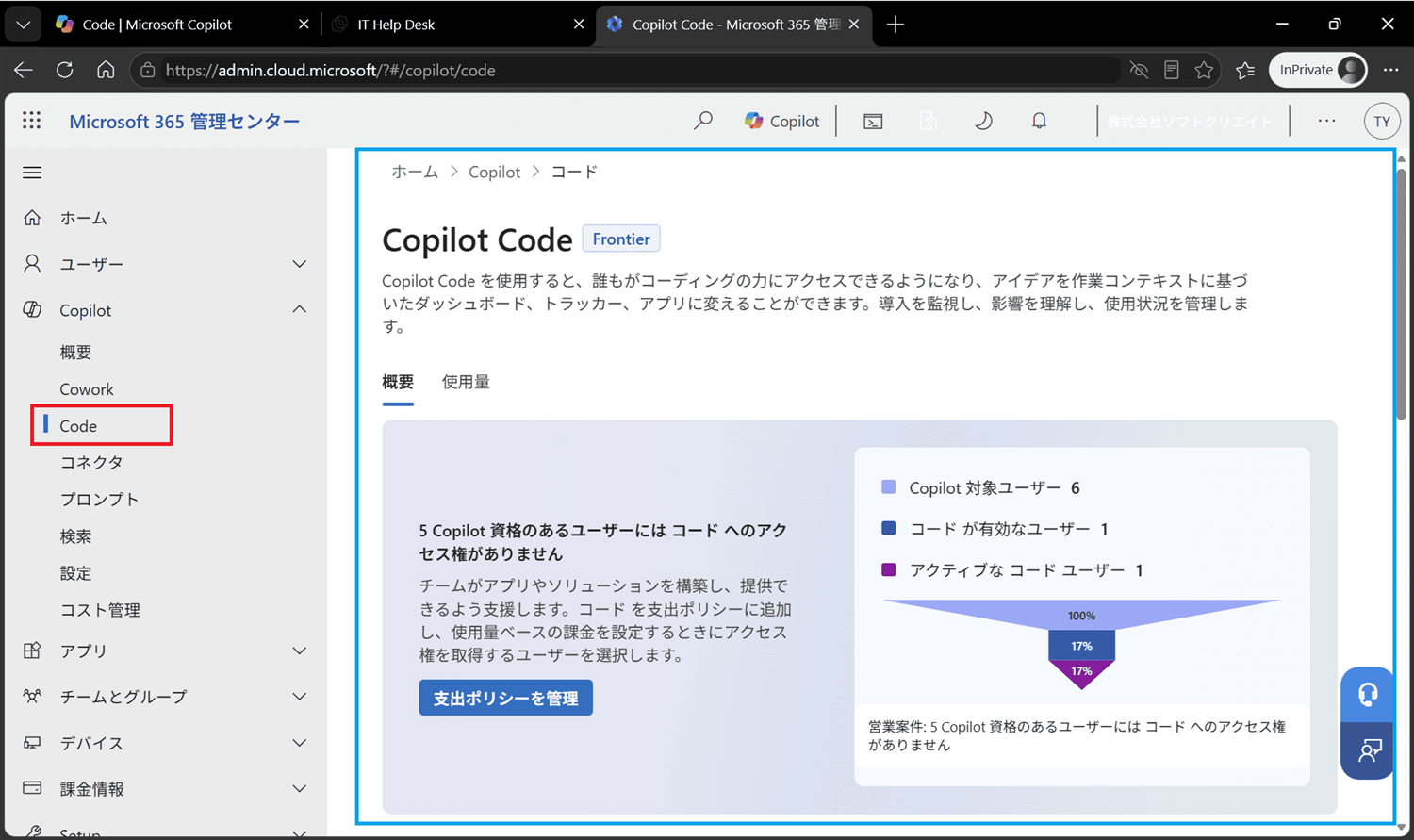Open the header more options ellipsis

(x=1326, y=121)
